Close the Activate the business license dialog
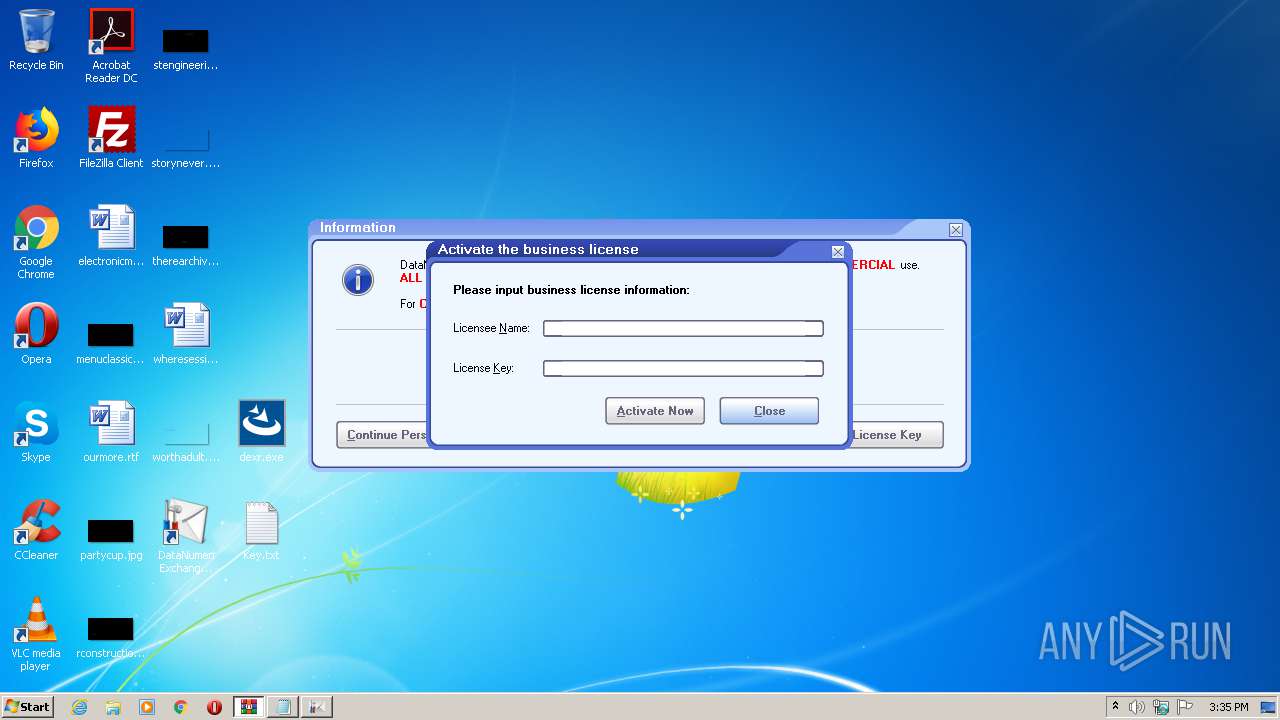 [x=838, y=252]
